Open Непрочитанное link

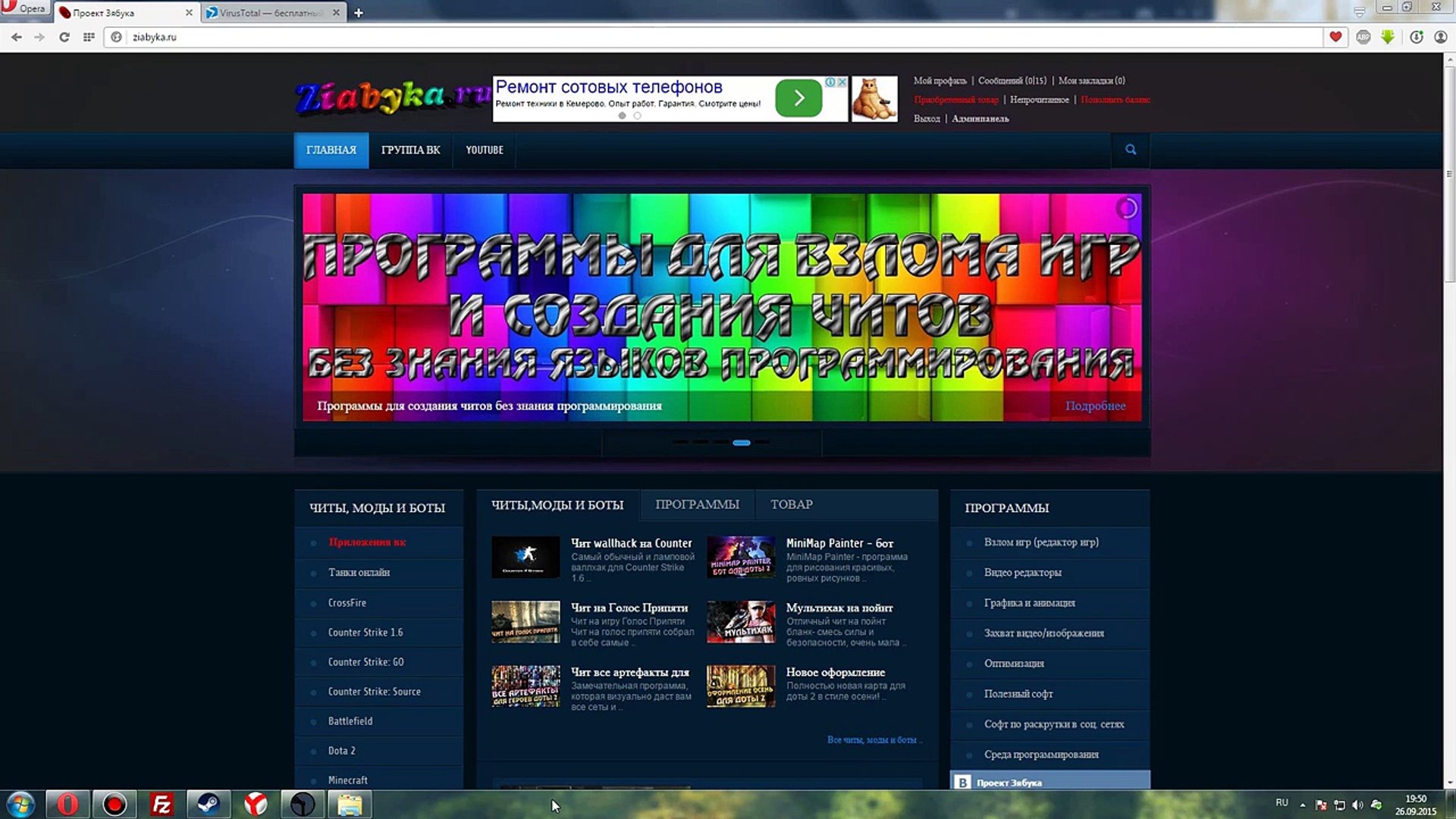pyautogui.click(x=1039, y=99)
